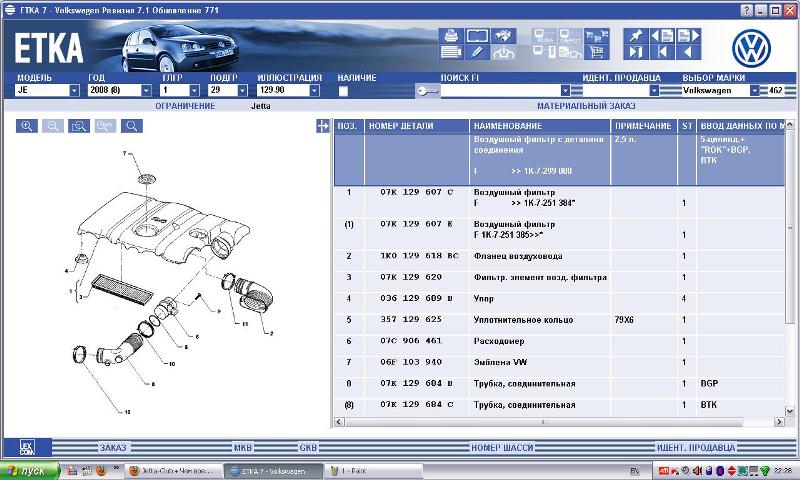Open the МОДЕЛЬ dropdown
Screen dimensions: 800x480
pos(74,90)
